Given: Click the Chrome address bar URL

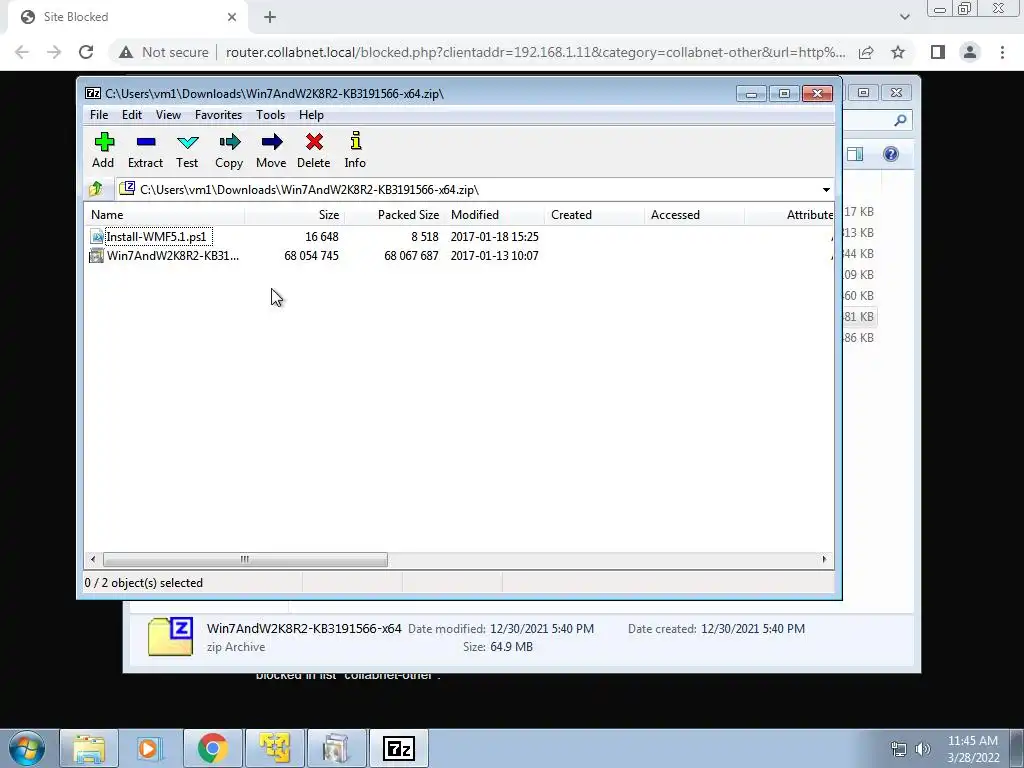Looking at the screenshot, I should coord(536,52).
